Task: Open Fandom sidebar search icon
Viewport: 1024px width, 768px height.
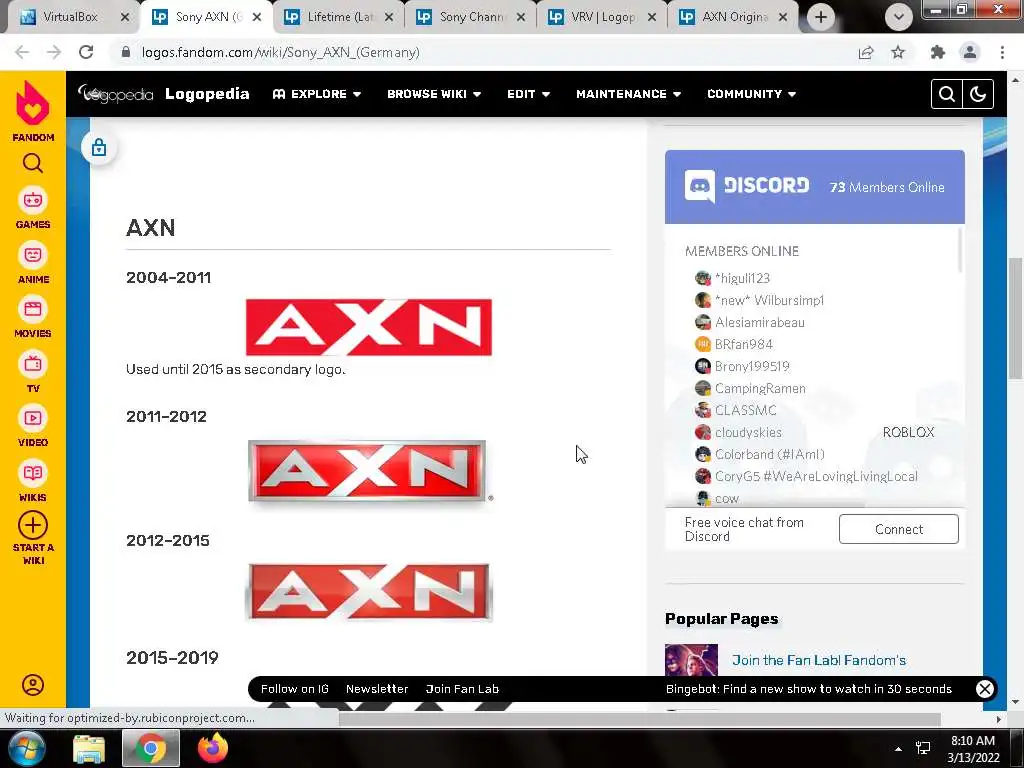Action: tap(33, 163)
